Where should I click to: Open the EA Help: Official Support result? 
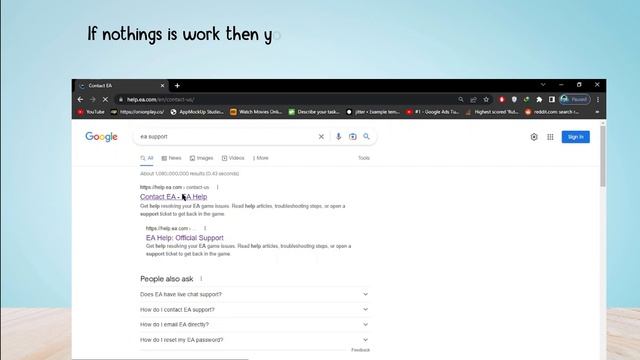(184, 238)
